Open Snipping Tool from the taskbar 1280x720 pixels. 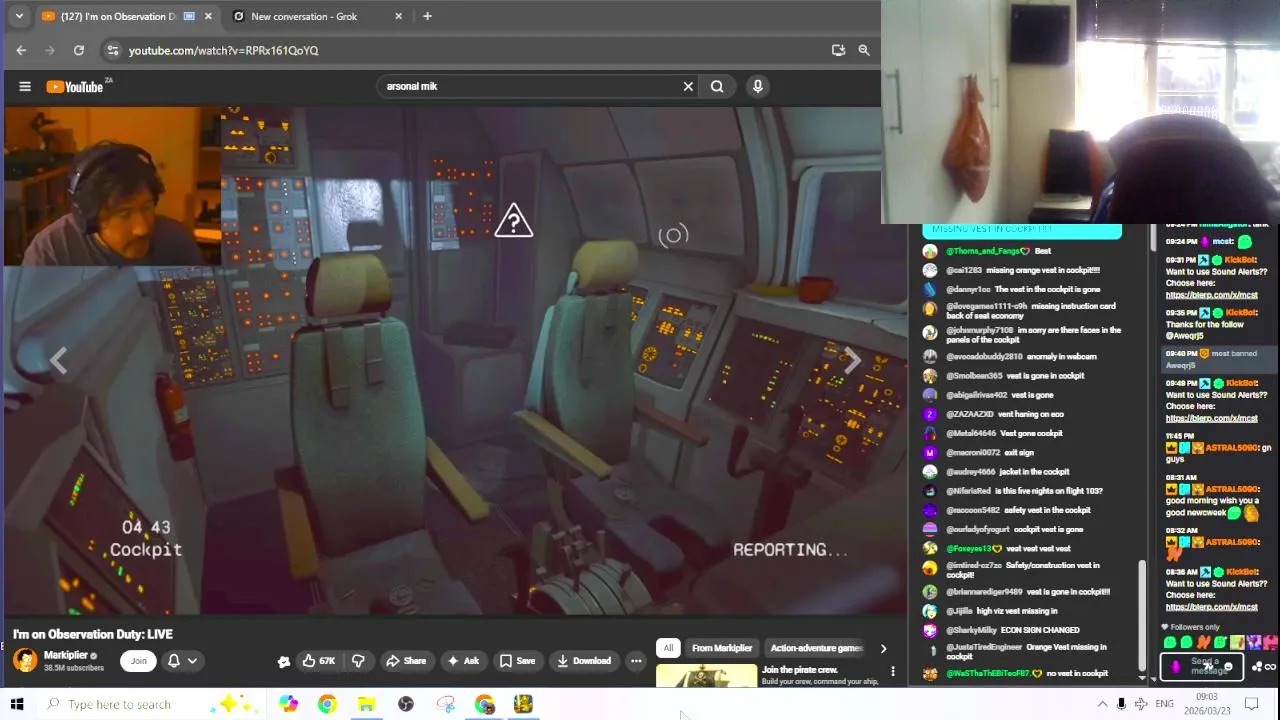[x=445, y=704]
